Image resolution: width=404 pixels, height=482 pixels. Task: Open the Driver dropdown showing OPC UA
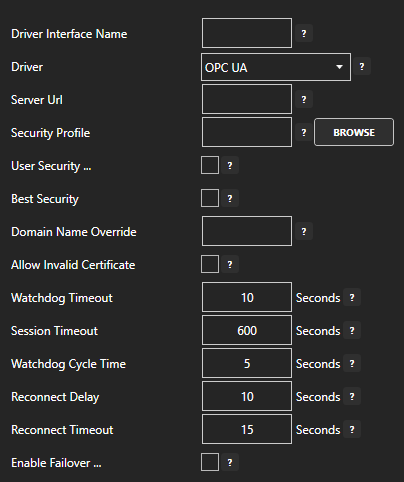276,67
